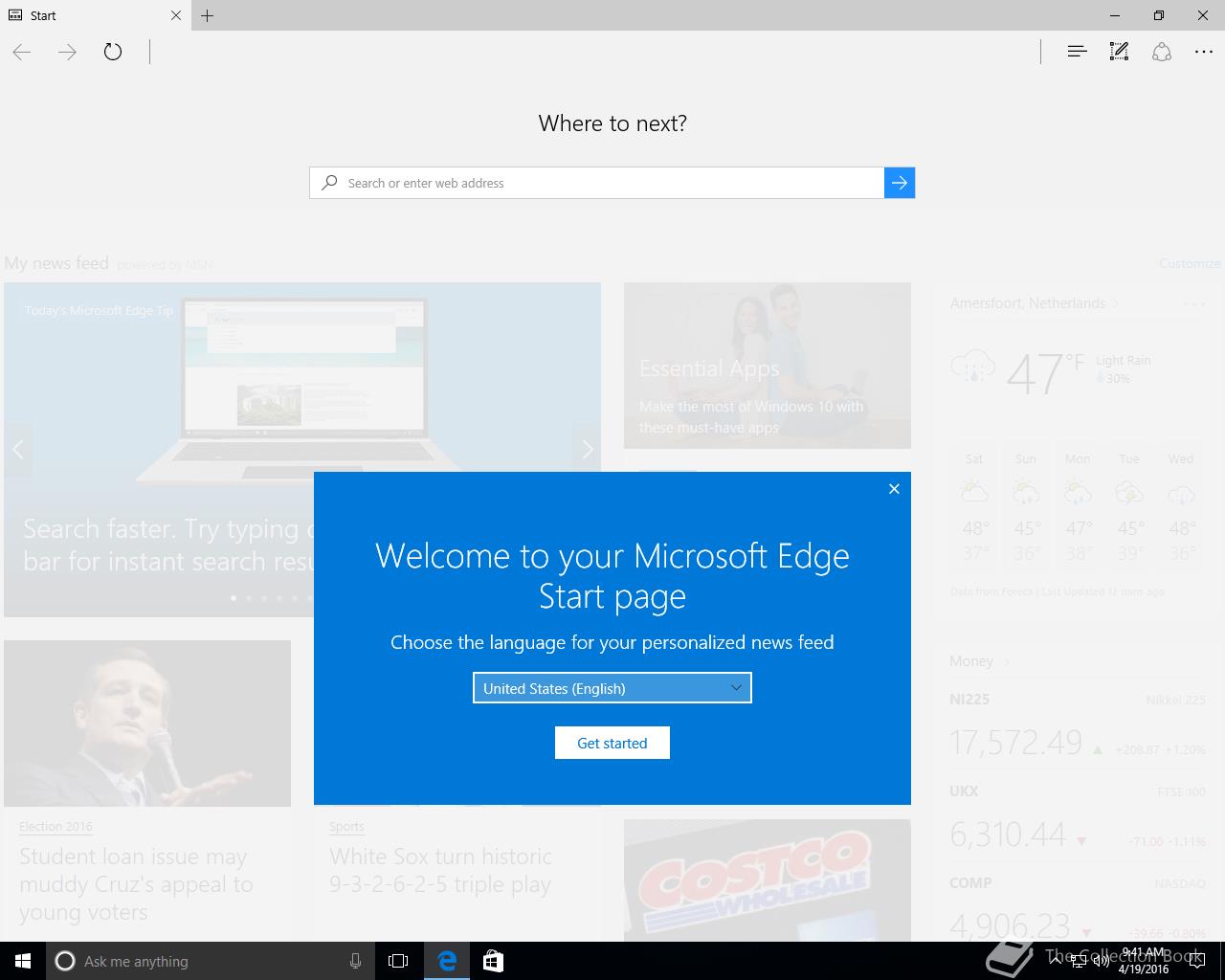Open weather card options ellipsis
The height and width of the screenshot is (980, 1225).
coord(1193,304)
